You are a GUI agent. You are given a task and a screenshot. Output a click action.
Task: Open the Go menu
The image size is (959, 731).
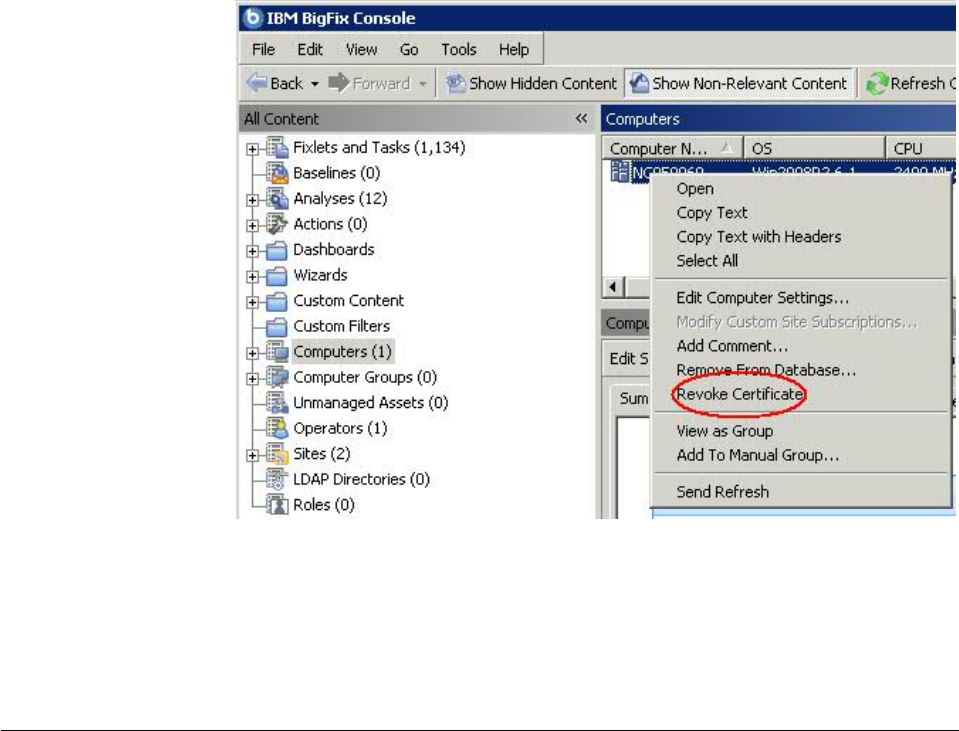coord(409,50)
